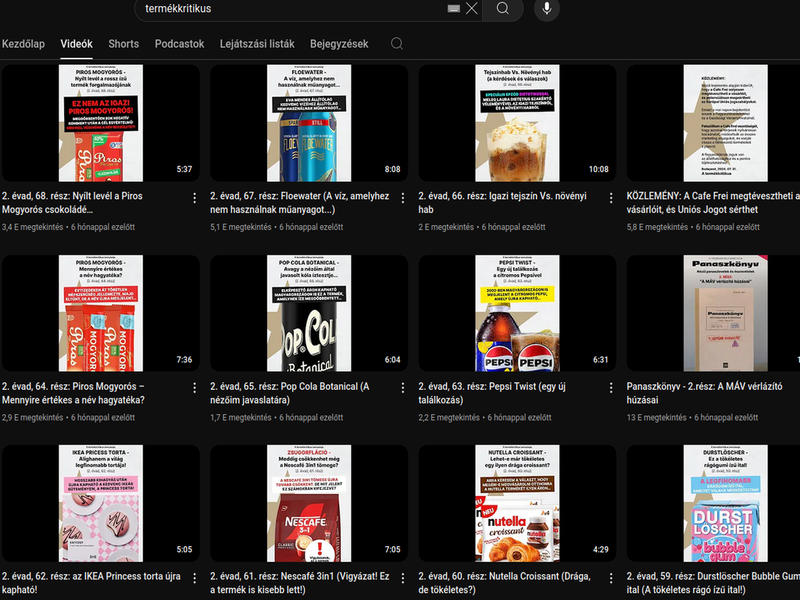Open options menu for 63. rész Pepsi Twist video
Screen dimensions: 800x600
(611, 388)
